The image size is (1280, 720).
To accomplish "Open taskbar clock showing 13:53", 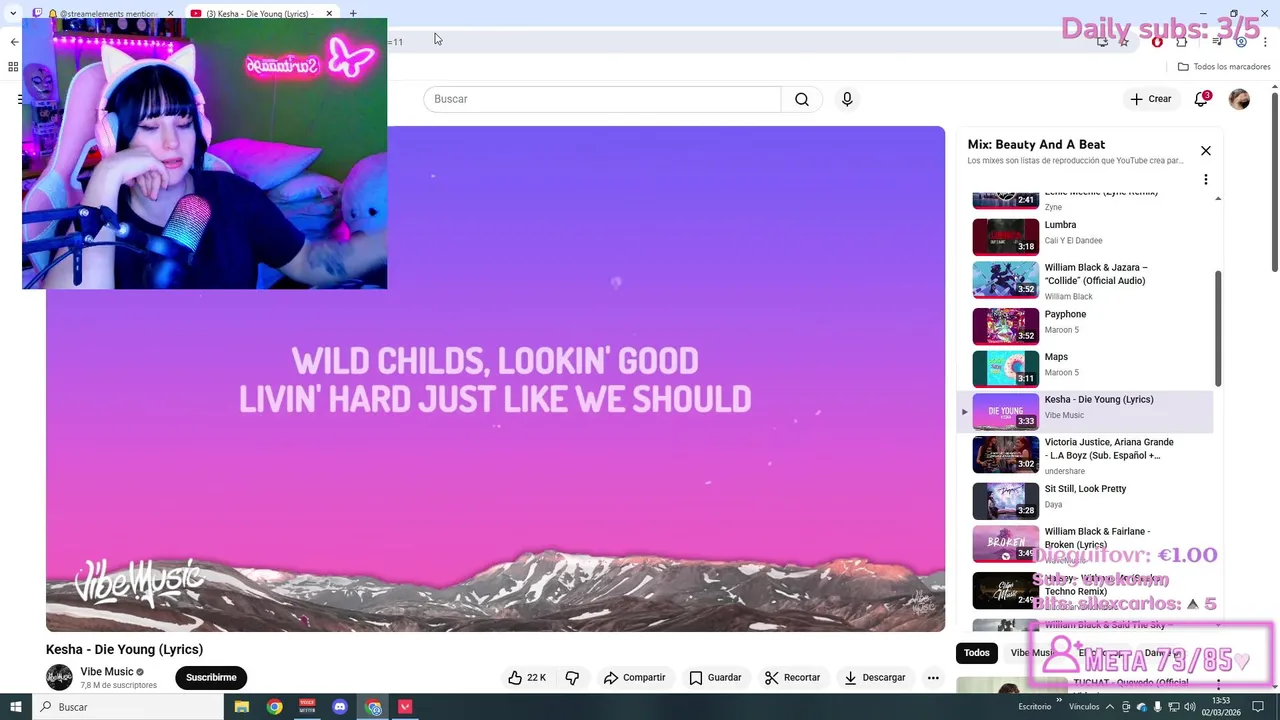I will coord(1220,707).
